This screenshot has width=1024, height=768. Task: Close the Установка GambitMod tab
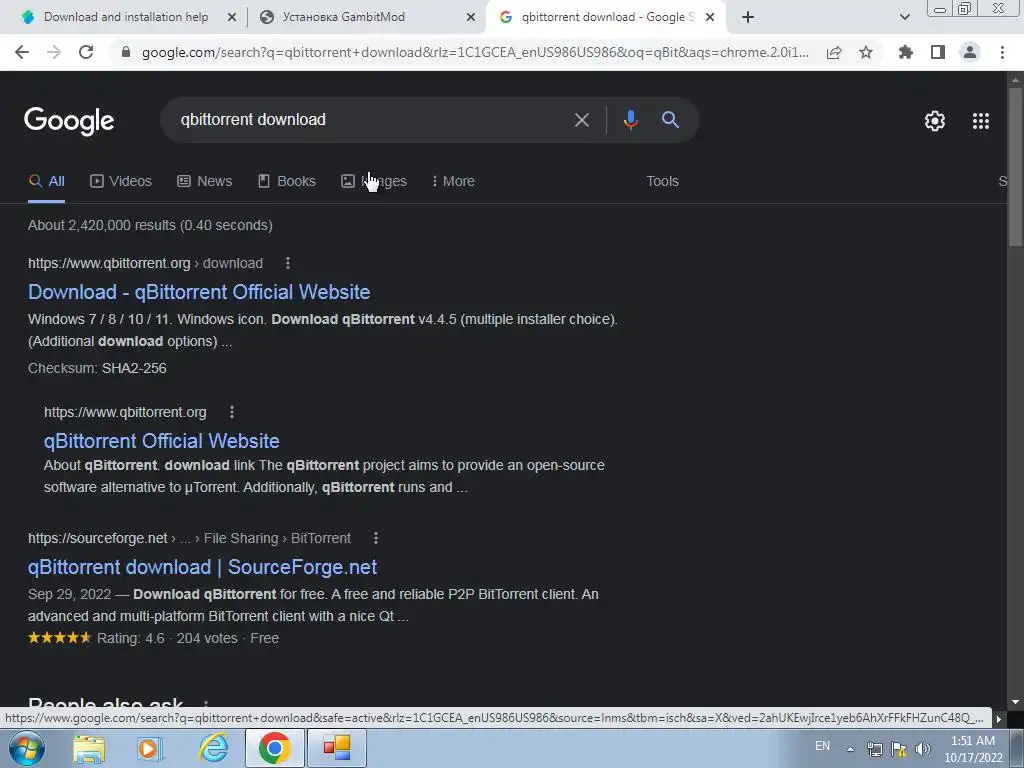[471, 17]
